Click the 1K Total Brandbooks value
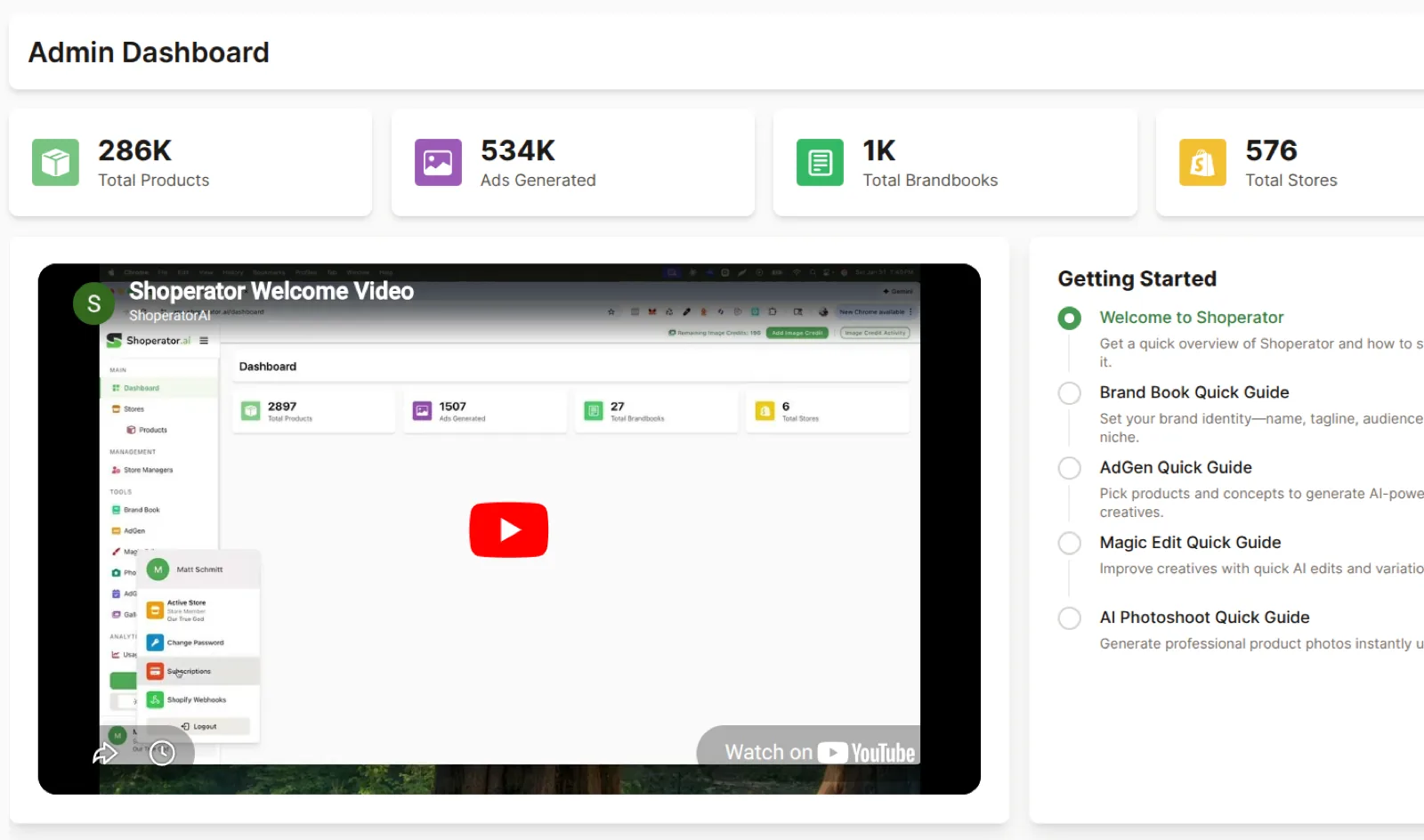Image resolution: width=1424 pixels, height=840 pixels. click(x=879, y=150)
